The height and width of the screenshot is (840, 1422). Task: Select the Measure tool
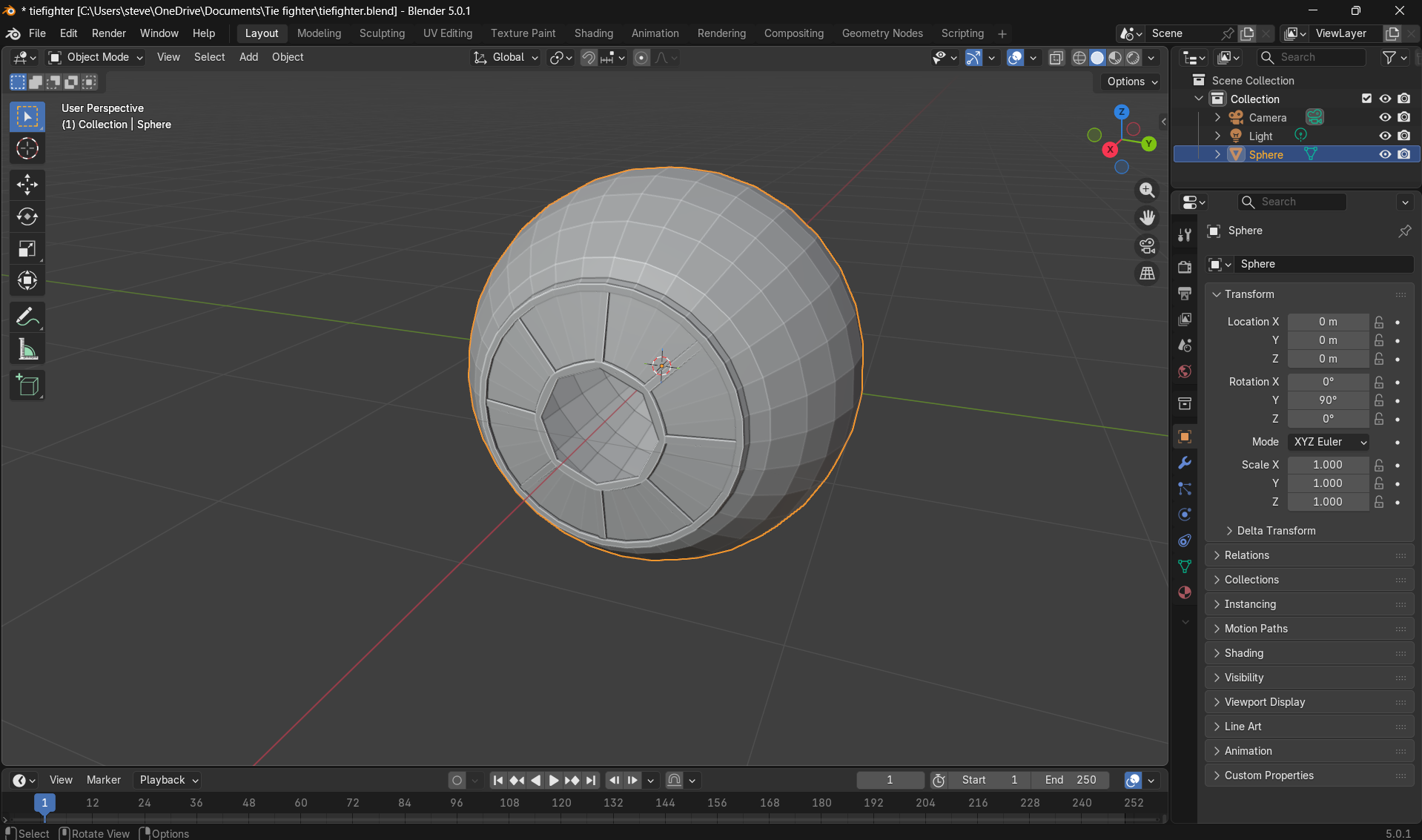27,349
